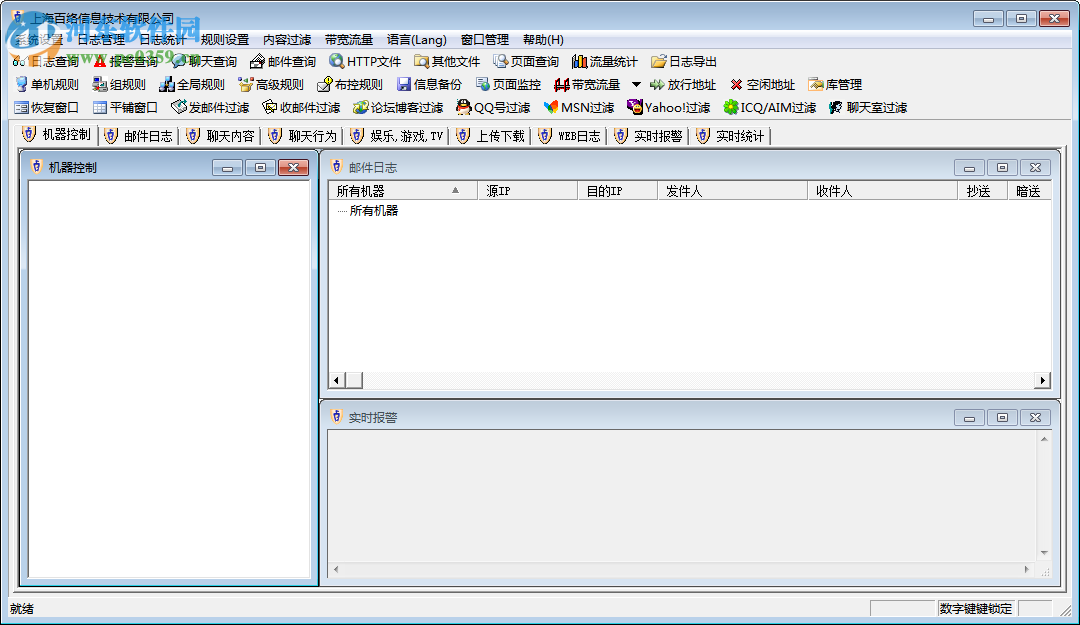1080x625 pixels.
Task: Click 抄送 column header
Action: pyautogui.click(x=983, y=191)
